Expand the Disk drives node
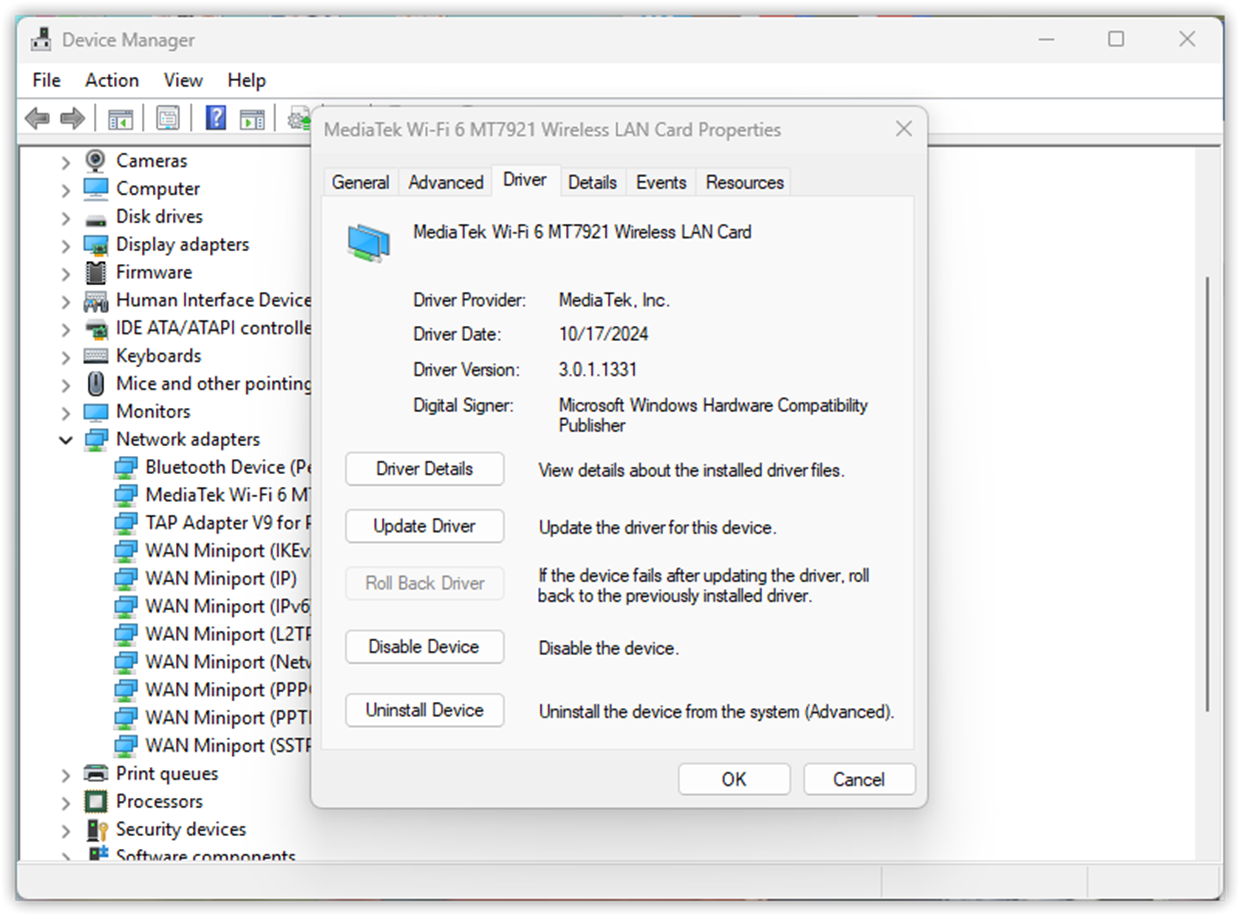This screenshot has width=1240, height=916. (66, 217)
